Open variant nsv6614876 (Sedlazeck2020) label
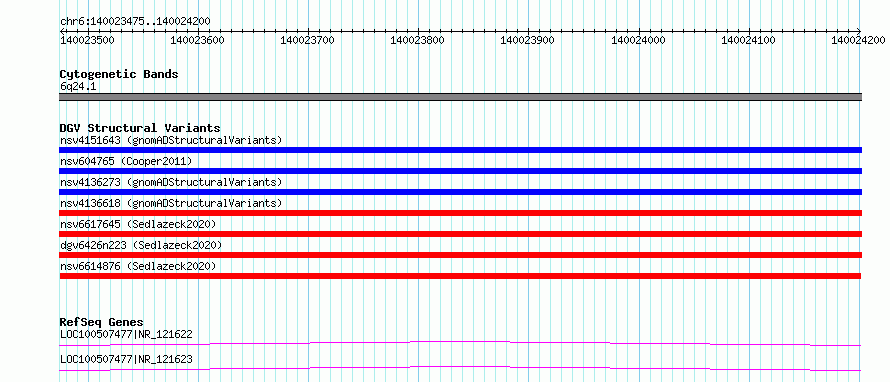This screenshot has width=890, height=382. tap(138, 266)
